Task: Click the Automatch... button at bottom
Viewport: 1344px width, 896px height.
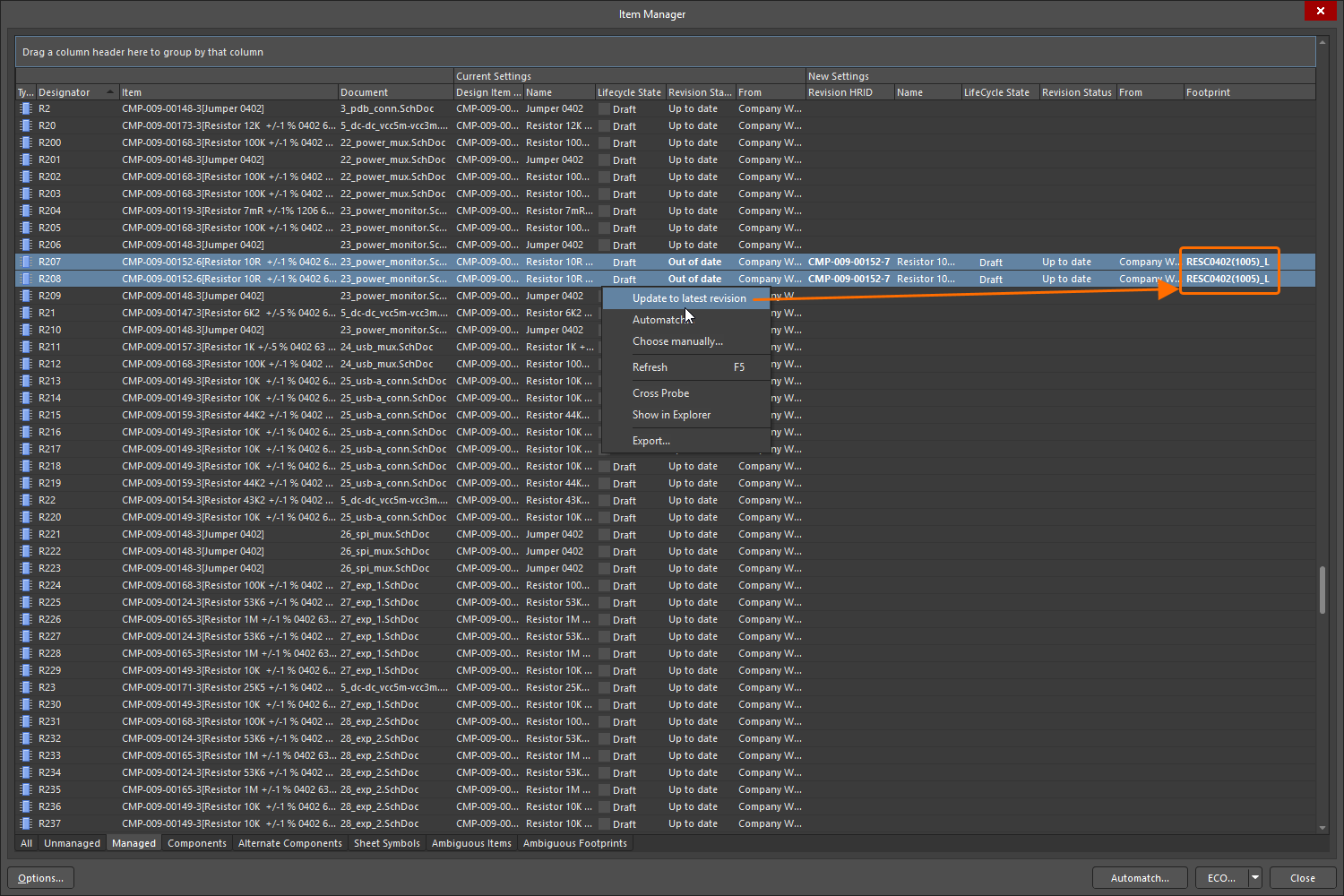Action: point(1139,878)
